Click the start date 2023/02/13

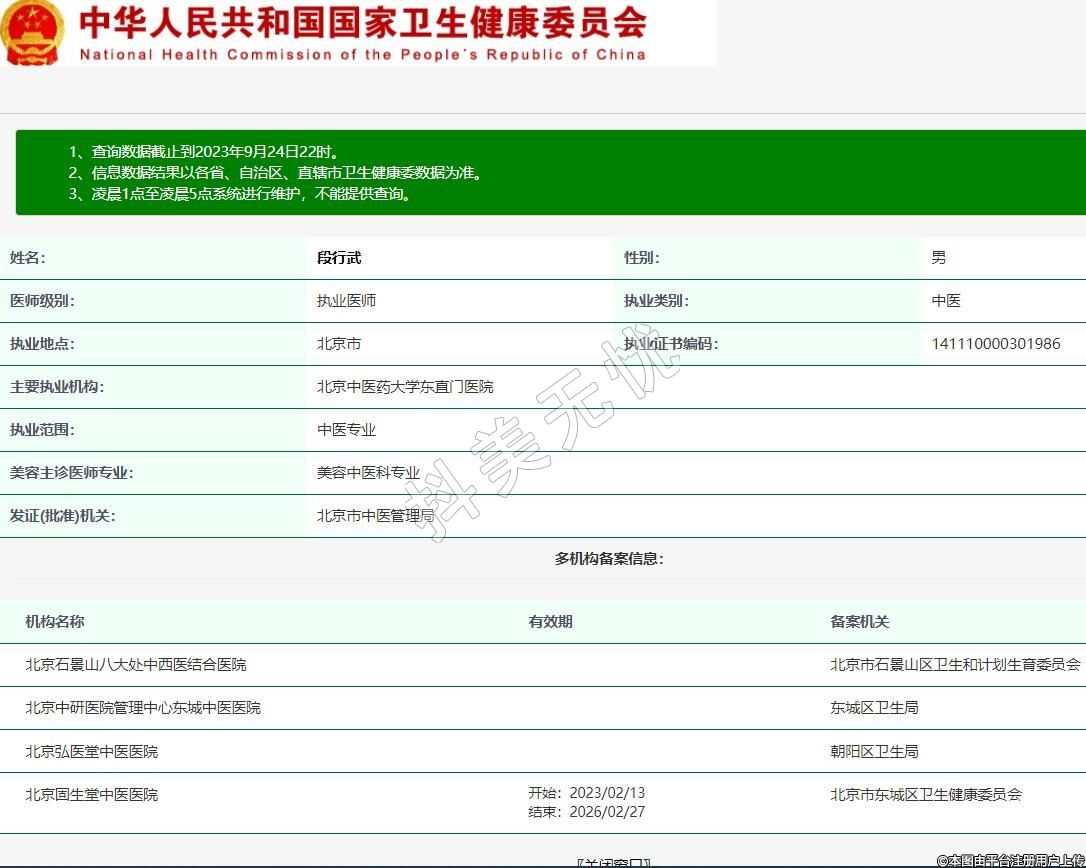tap(606, 793)
